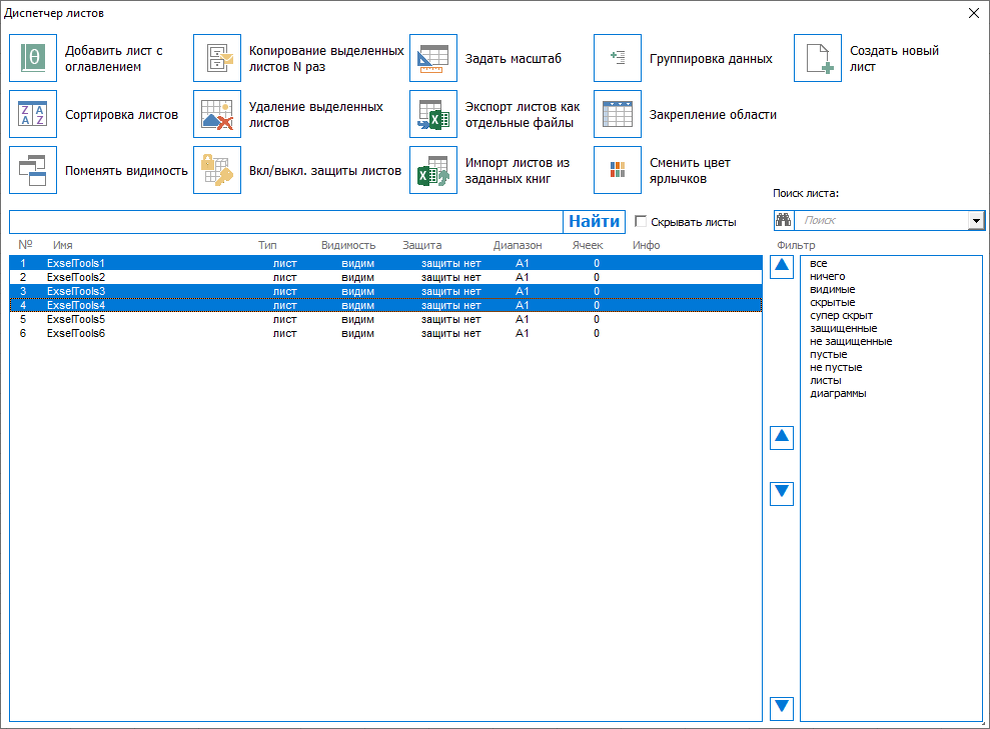The width and height of the screenshot is (990, 729).
Task: Open the 'Добавить лист с оглавлением' tool
Action: pyautogui.click(x=33, y=57)
